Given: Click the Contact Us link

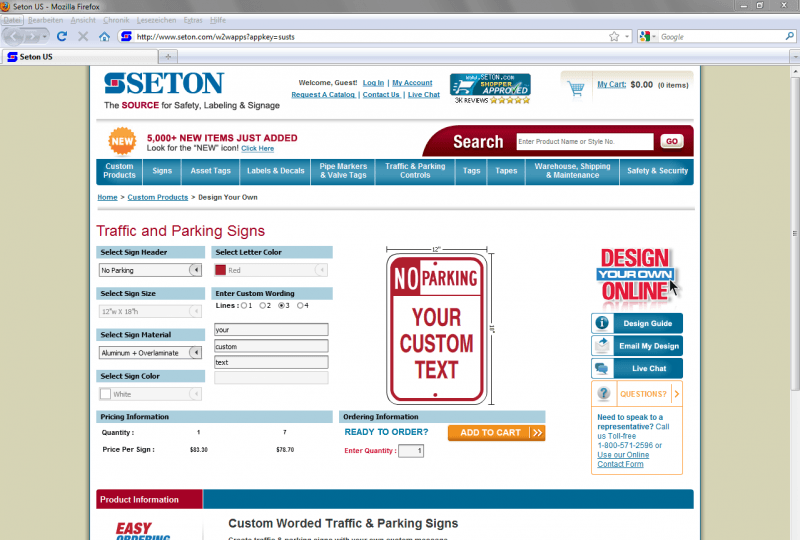Looking at the screenshot, I should click(x=381, y=95).
